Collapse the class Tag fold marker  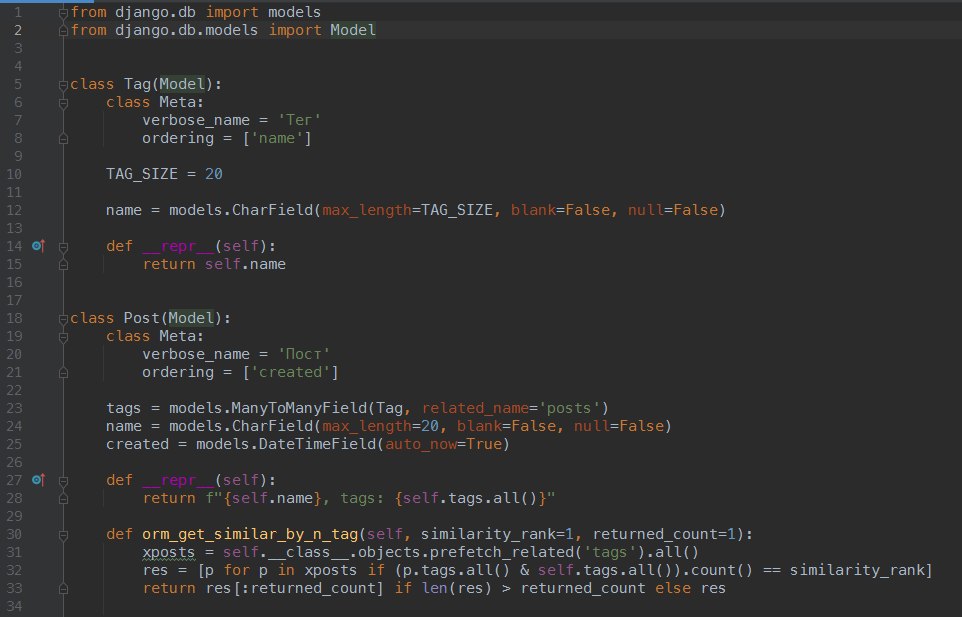(x=63, y=85)
